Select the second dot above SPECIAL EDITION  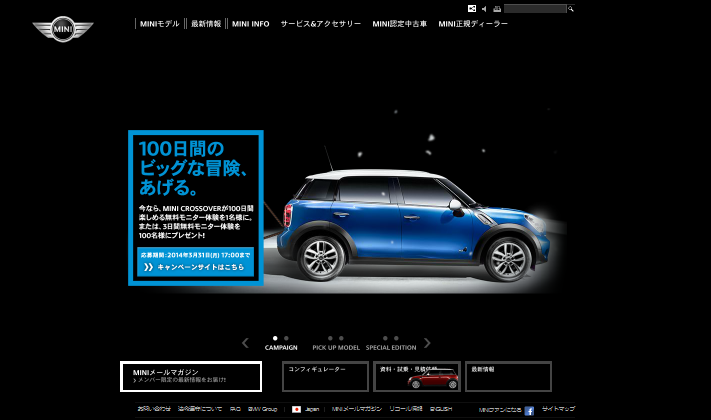(396, 338)
